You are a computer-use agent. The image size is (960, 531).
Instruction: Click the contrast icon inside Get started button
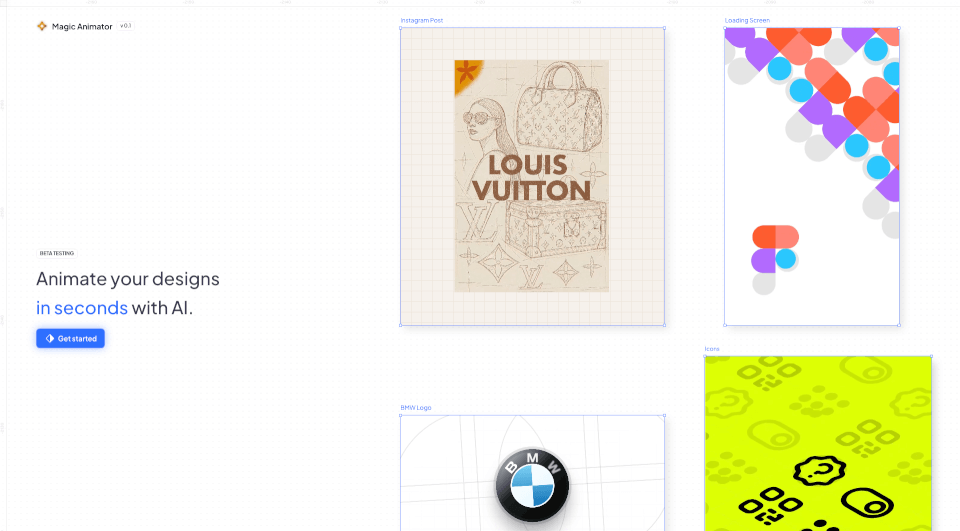(50, 339)
